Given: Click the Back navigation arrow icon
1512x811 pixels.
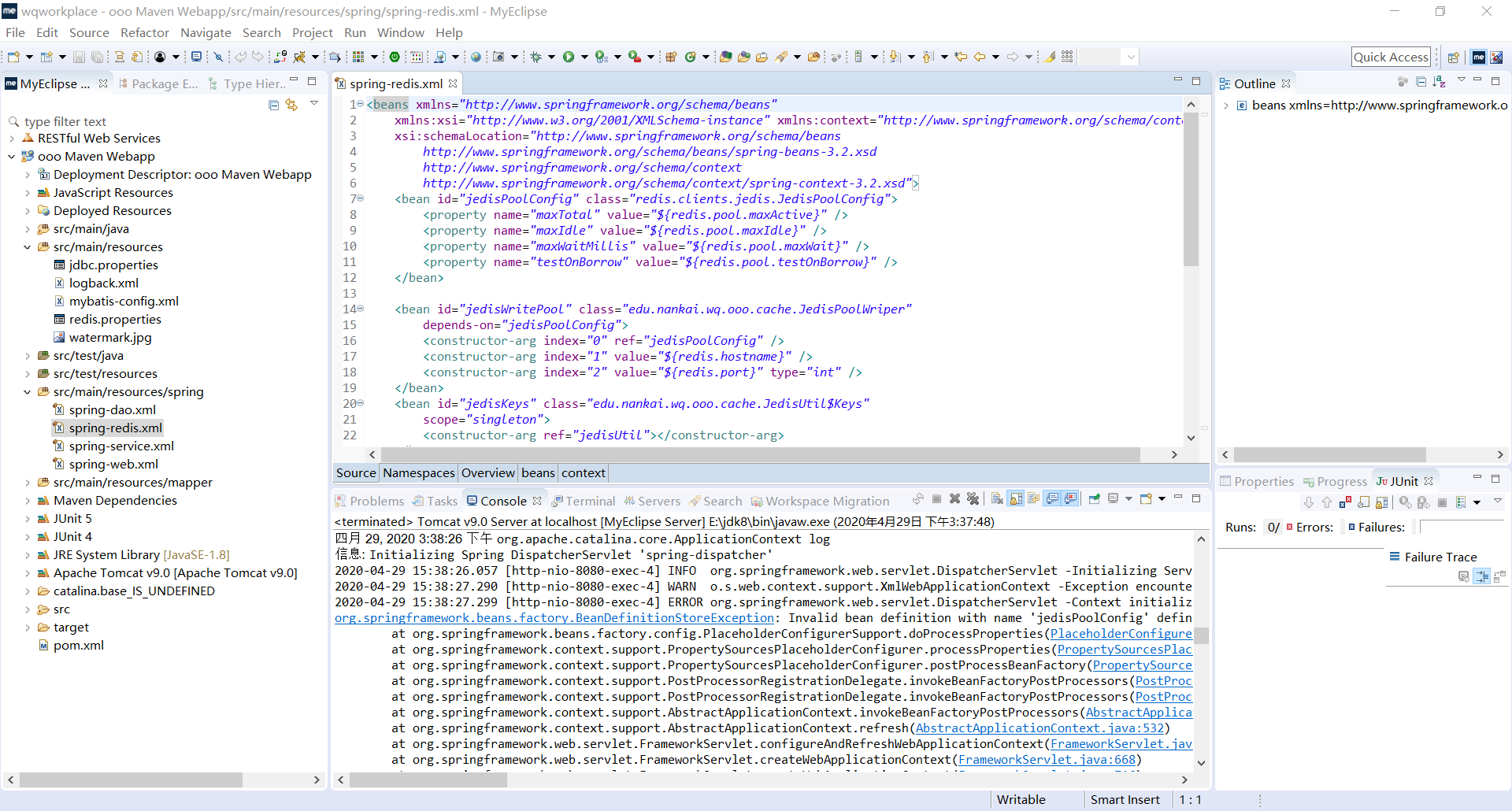Looking at the screenshot, I should coord(980,57).
